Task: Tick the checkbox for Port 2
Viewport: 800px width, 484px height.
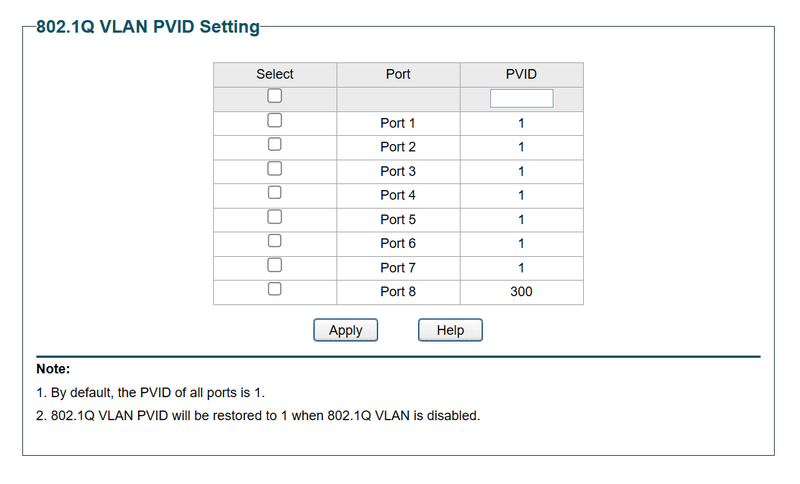Action: (274, 145)
